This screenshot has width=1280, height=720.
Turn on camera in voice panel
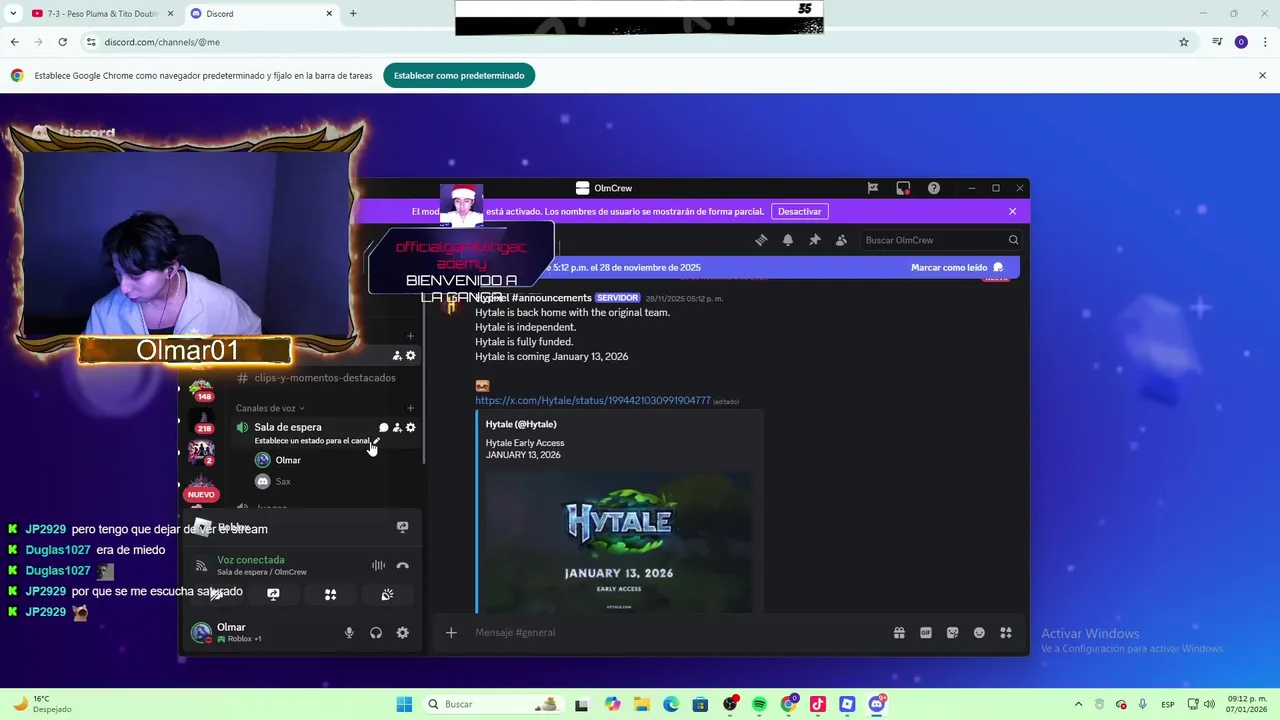216,594
